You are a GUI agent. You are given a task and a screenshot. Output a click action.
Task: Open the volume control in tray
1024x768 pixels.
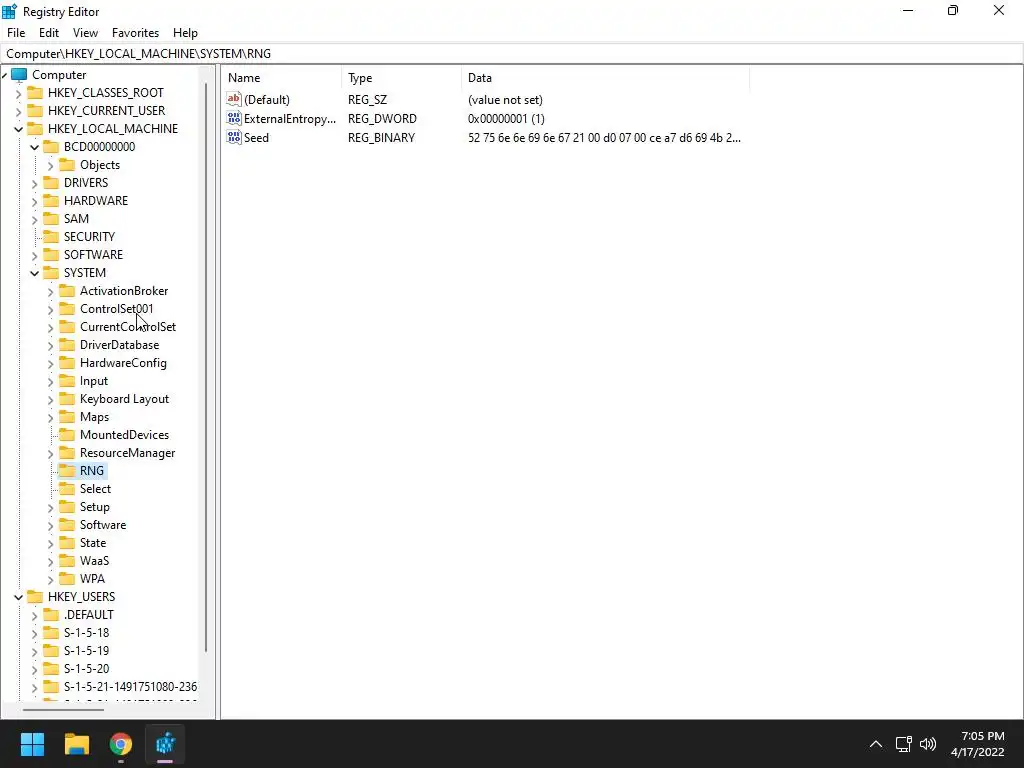click(928, 744)
